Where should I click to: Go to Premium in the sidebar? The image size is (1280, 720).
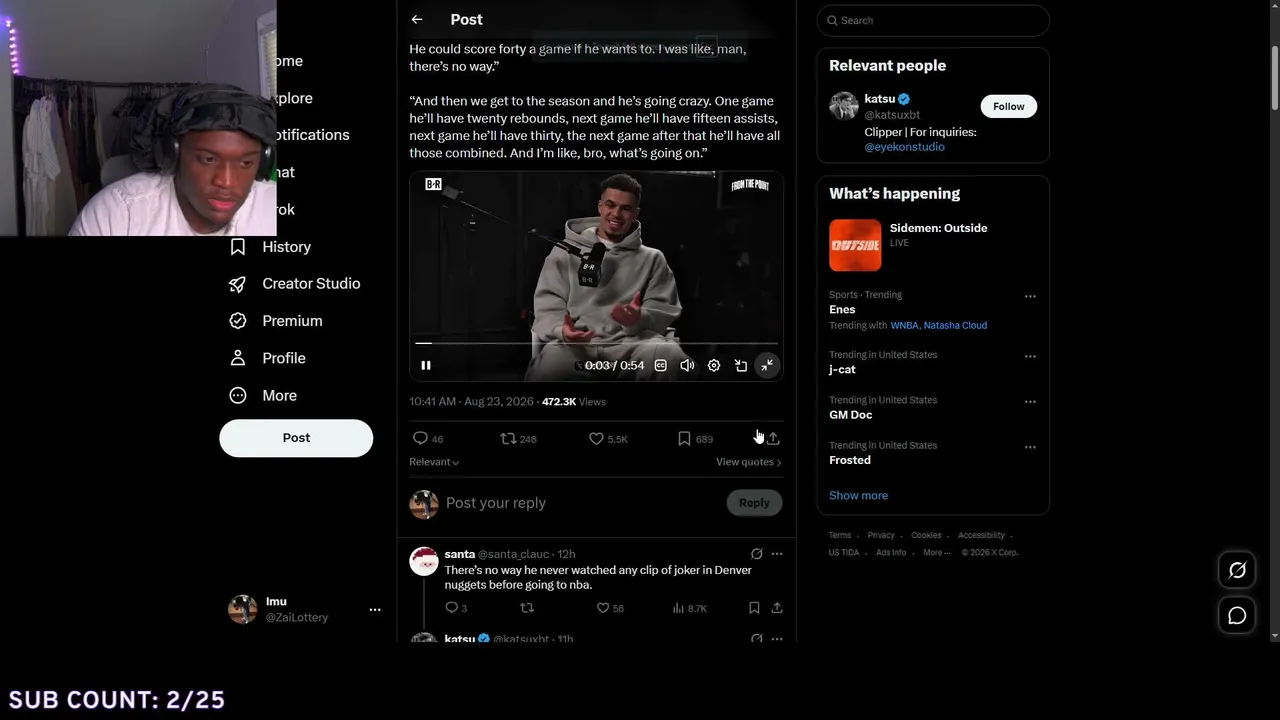point(276,321)
